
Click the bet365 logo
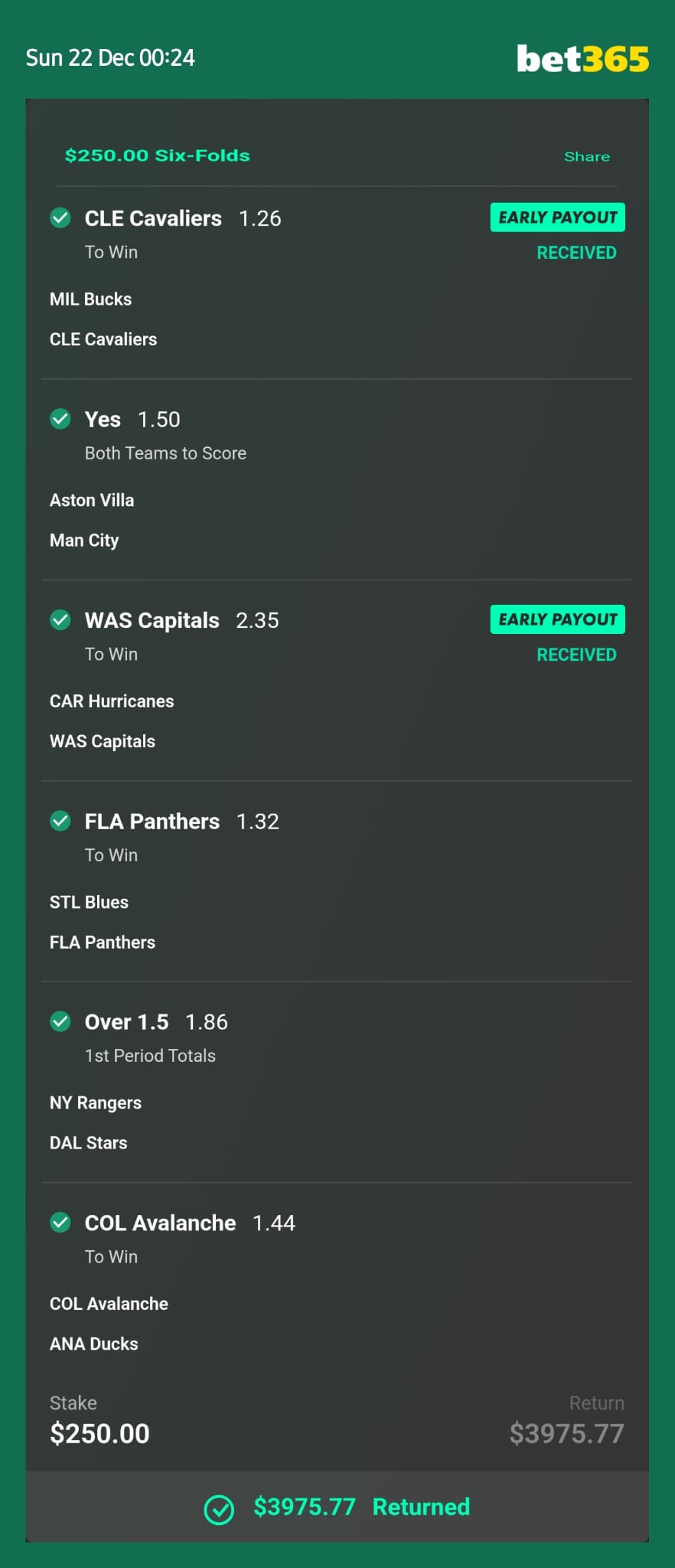(x=582, y=58)
